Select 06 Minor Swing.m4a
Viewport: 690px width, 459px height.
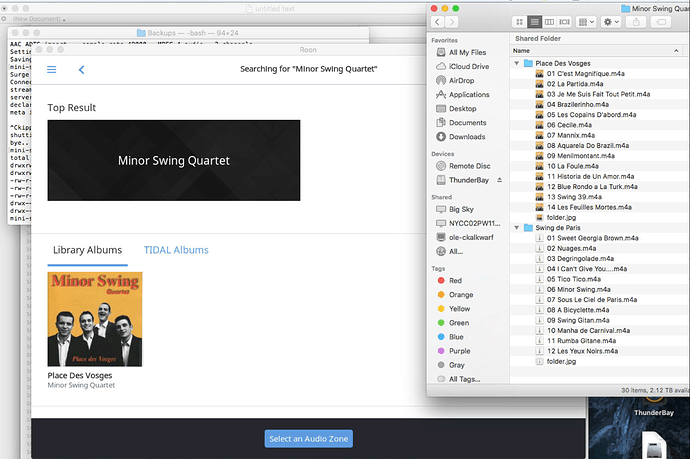tap(600, 289)
